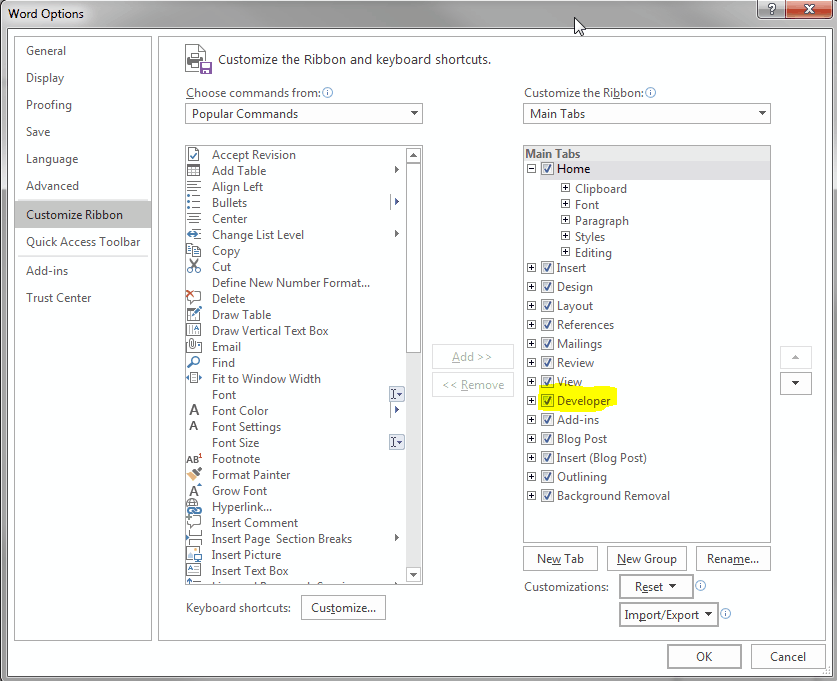Click info icon next to Reset button
This screenshot has height=681, width=837.
701,585
